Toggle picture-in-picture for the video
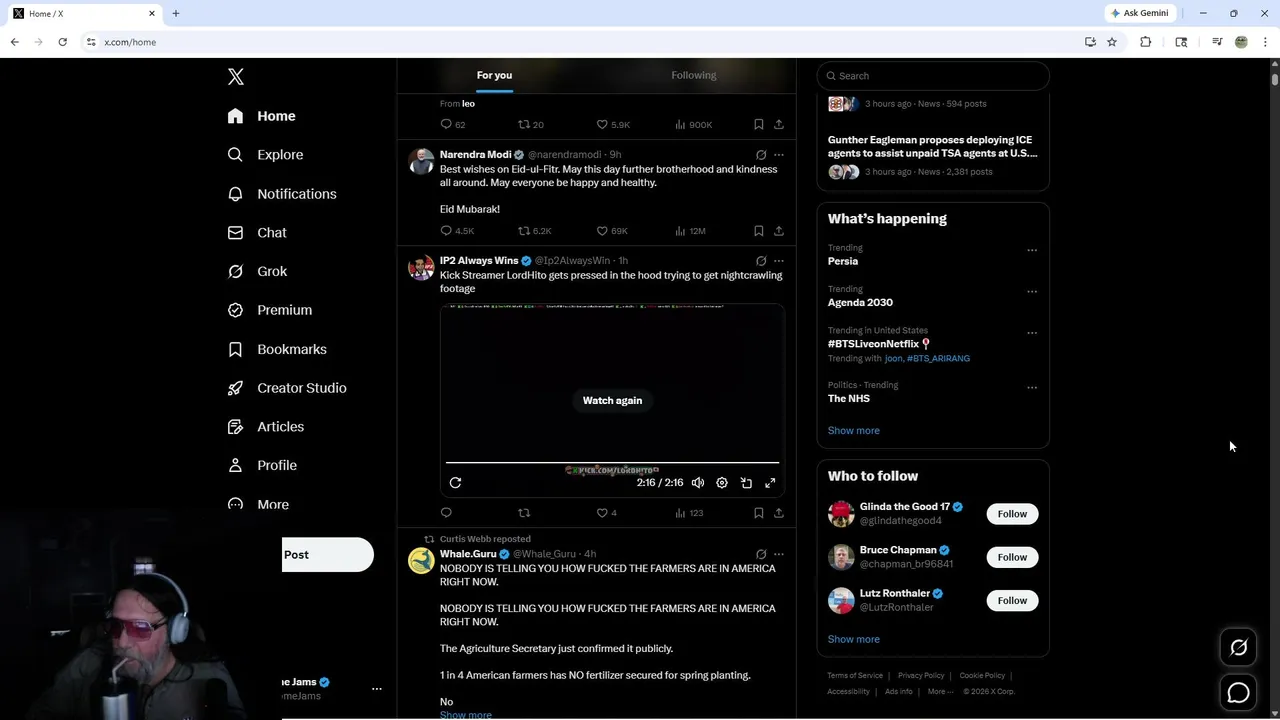1280x720 pixels. pyautogui.click(x=746, y=483)
